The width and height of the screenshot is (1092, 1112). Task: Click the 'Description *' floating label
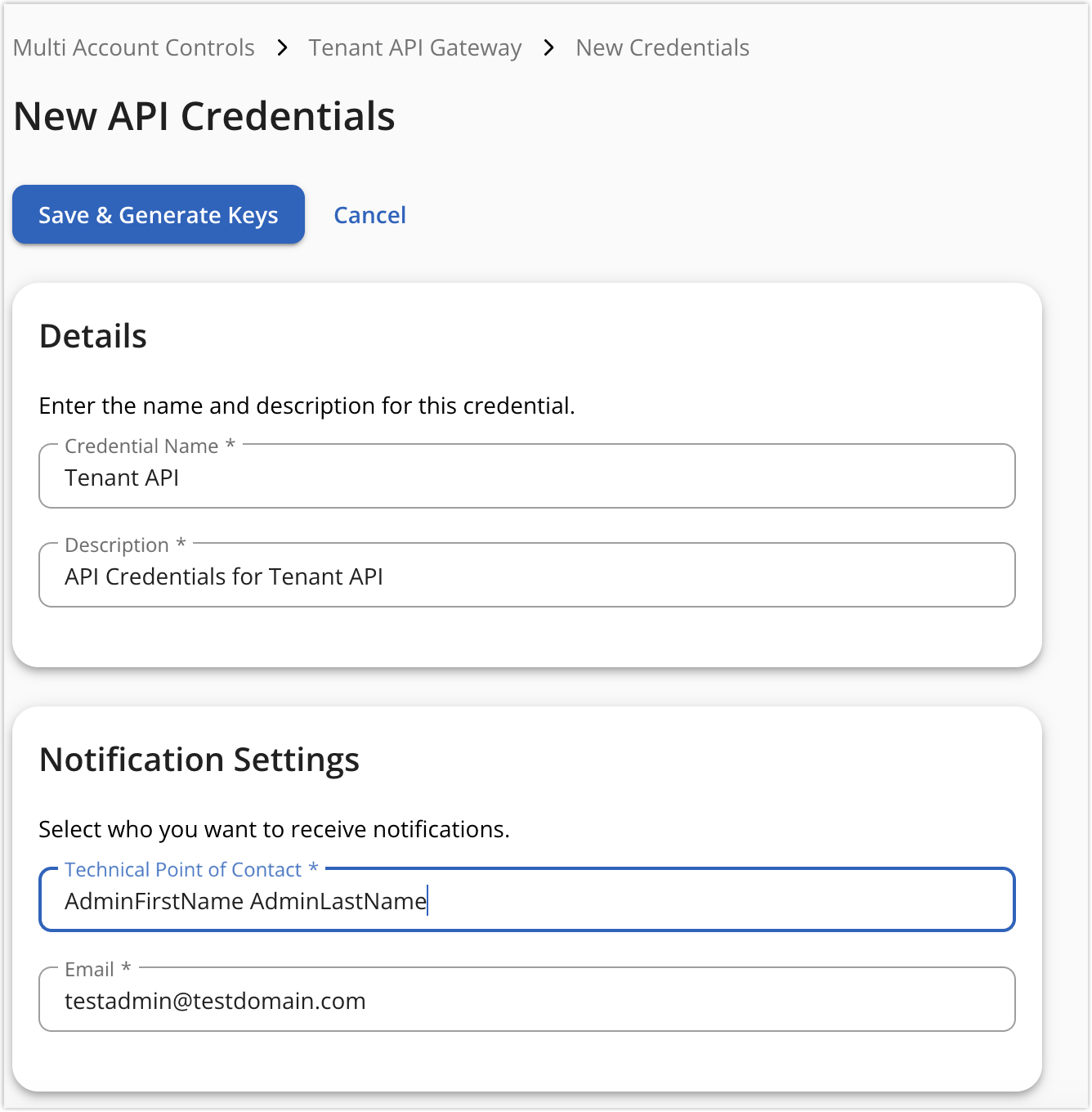pyautogui.click(x=125, y=545)
